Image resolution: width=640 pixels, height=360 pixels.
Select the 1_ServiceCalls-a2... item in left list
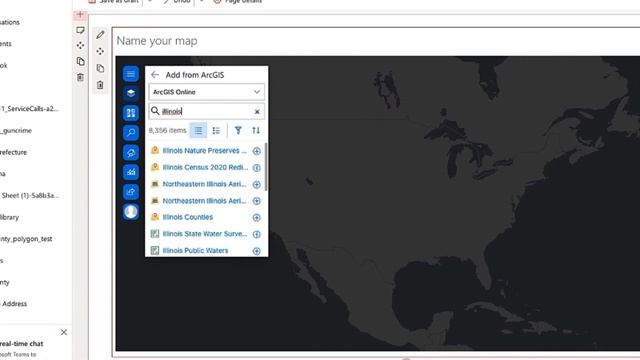pos(29,109)
